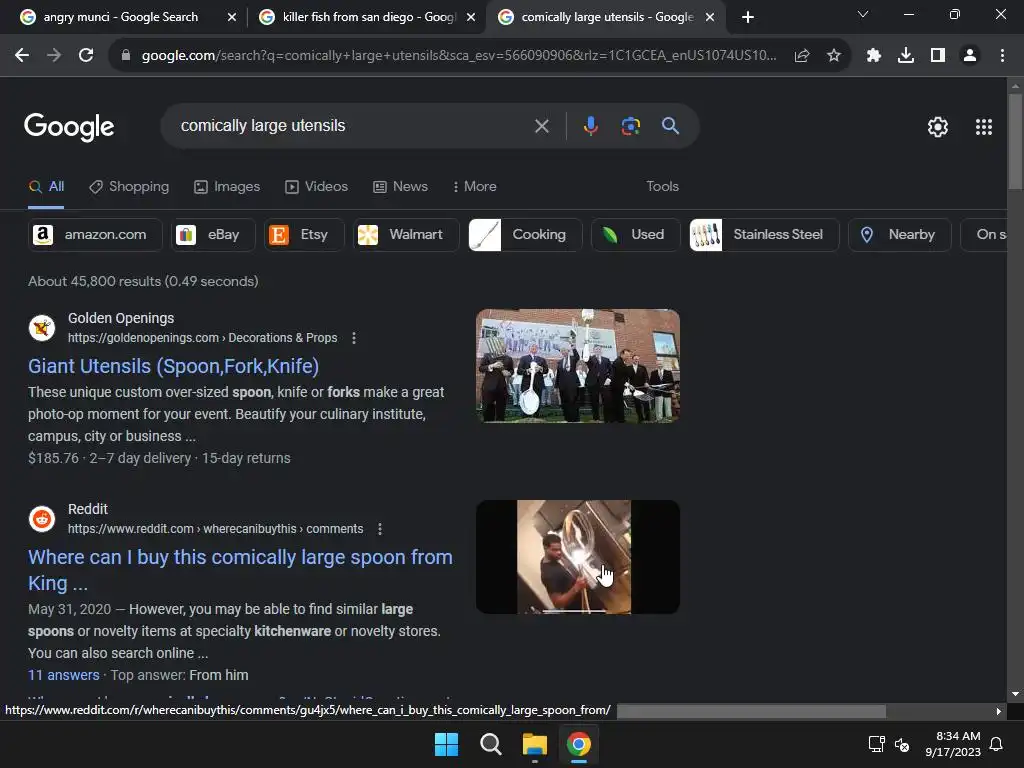The width and height of the screenshot is (1024, 768).
Task: Go back to the previous page
Action: [x=22, y=56]
